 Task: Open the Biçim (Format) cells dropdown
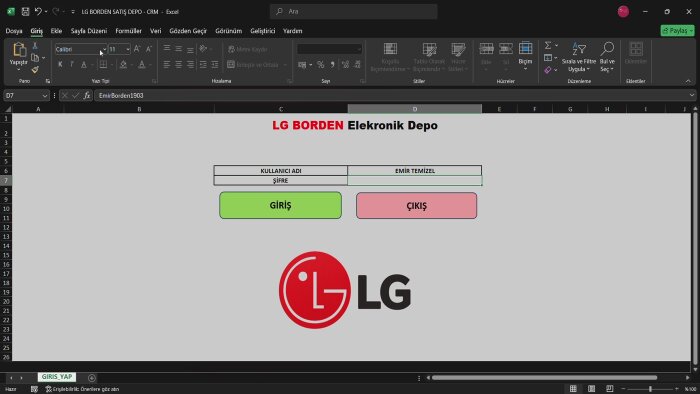click(x=525, y=56)
